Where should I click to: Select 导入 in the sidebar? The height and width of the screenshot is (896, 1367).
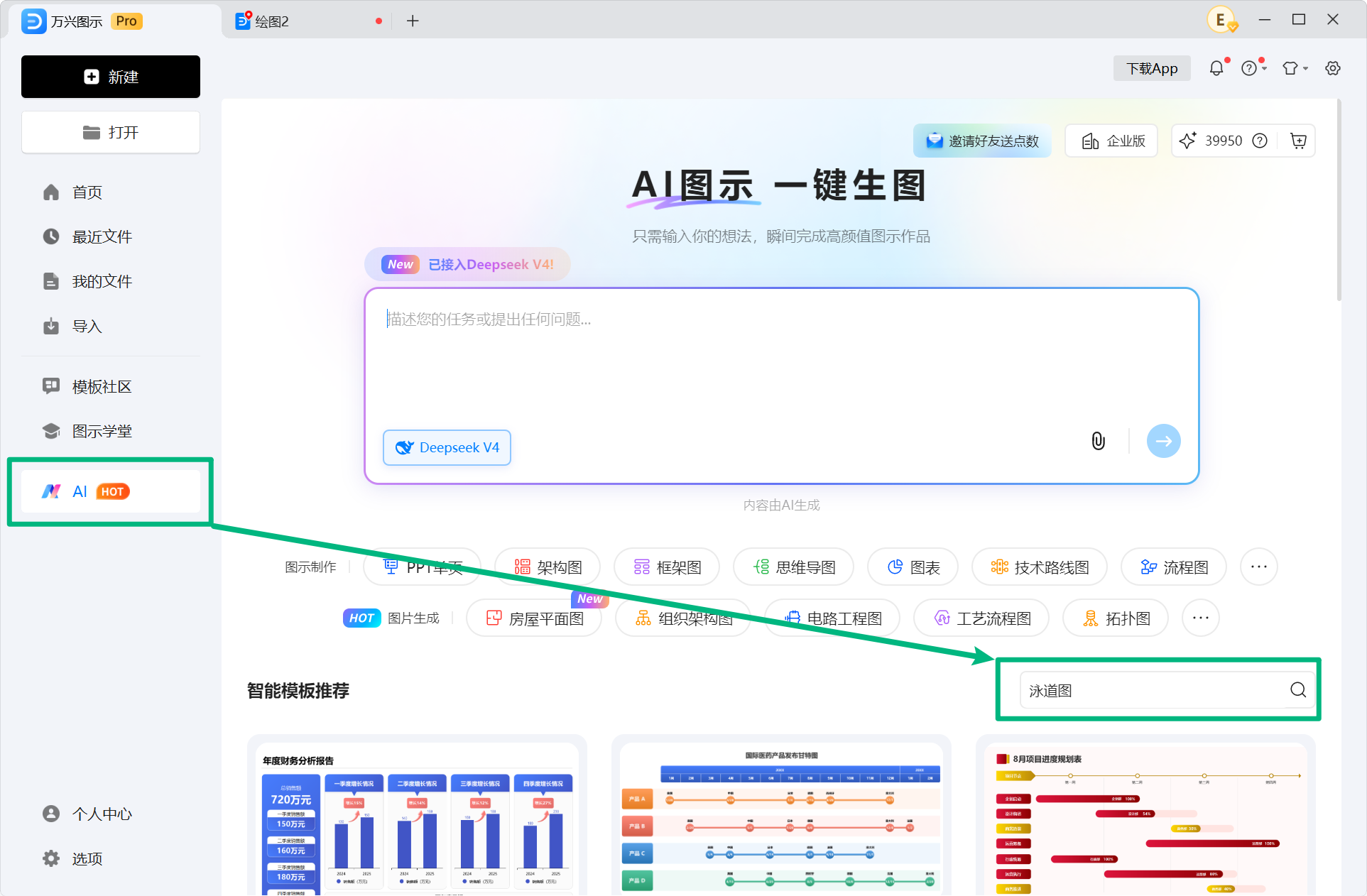click(111, 326)
